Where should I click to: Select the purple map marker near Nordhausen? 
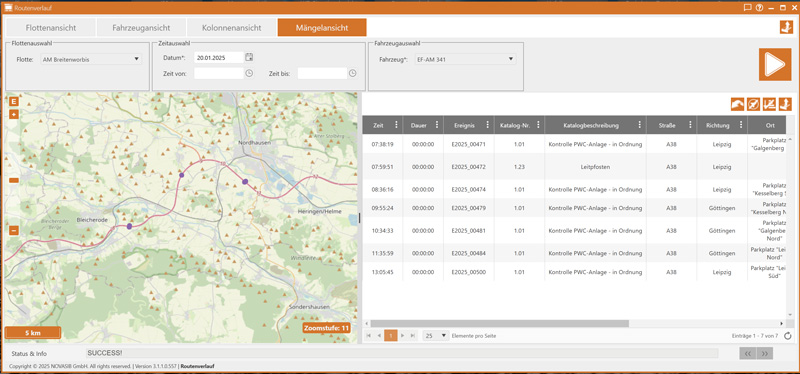(245, 181)
